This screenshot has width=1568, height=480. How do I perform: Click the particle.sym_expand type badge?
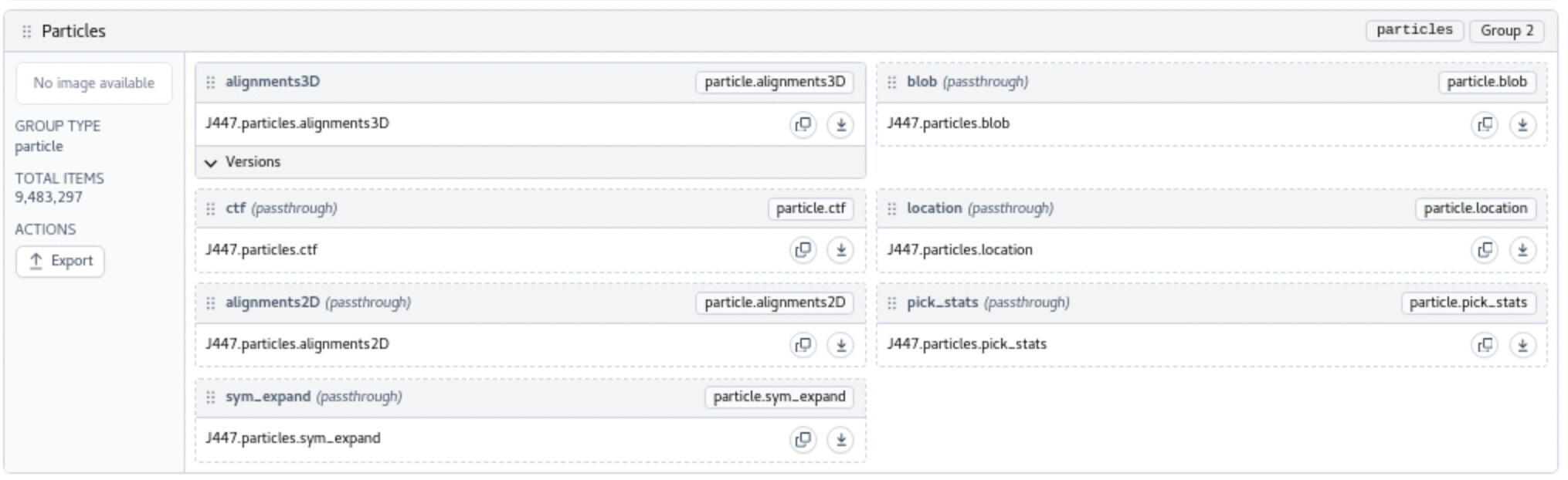779,397
